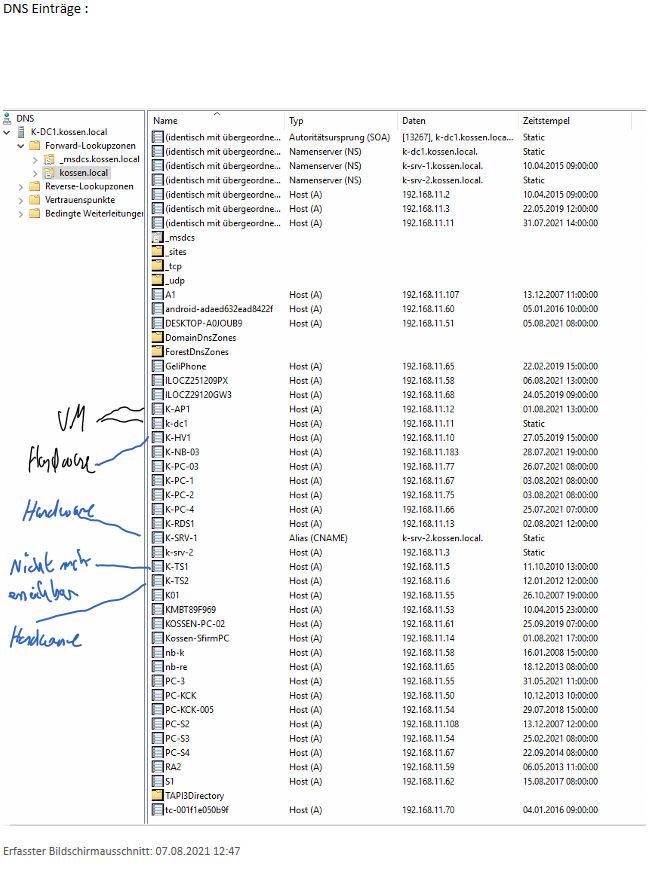Click the DomainDnsZones folder icon
The image size is (648, 878).
pos(157,338)
